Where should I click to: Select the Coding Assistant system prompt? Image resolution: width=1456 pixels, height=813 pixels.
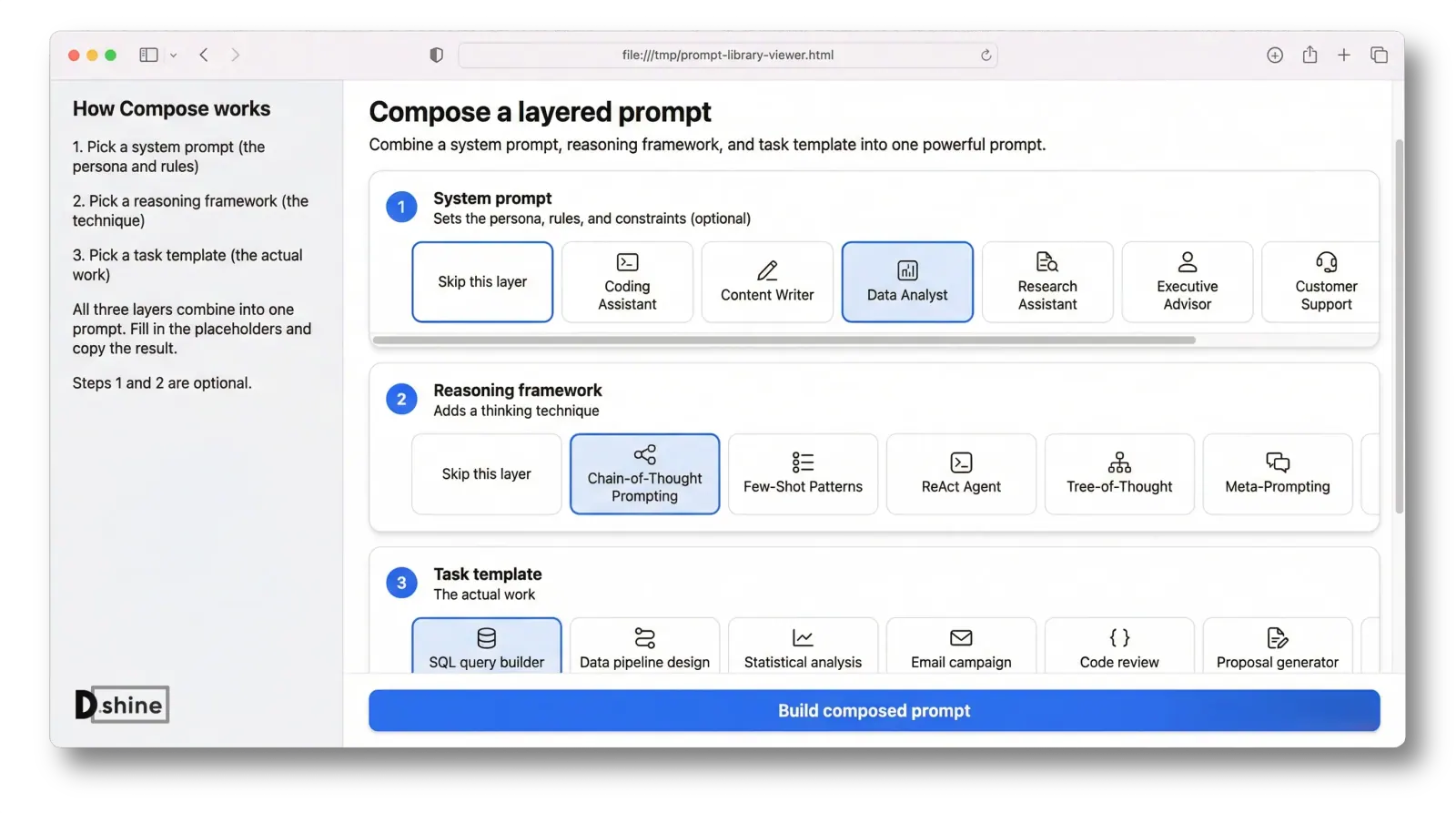[627, 282]
